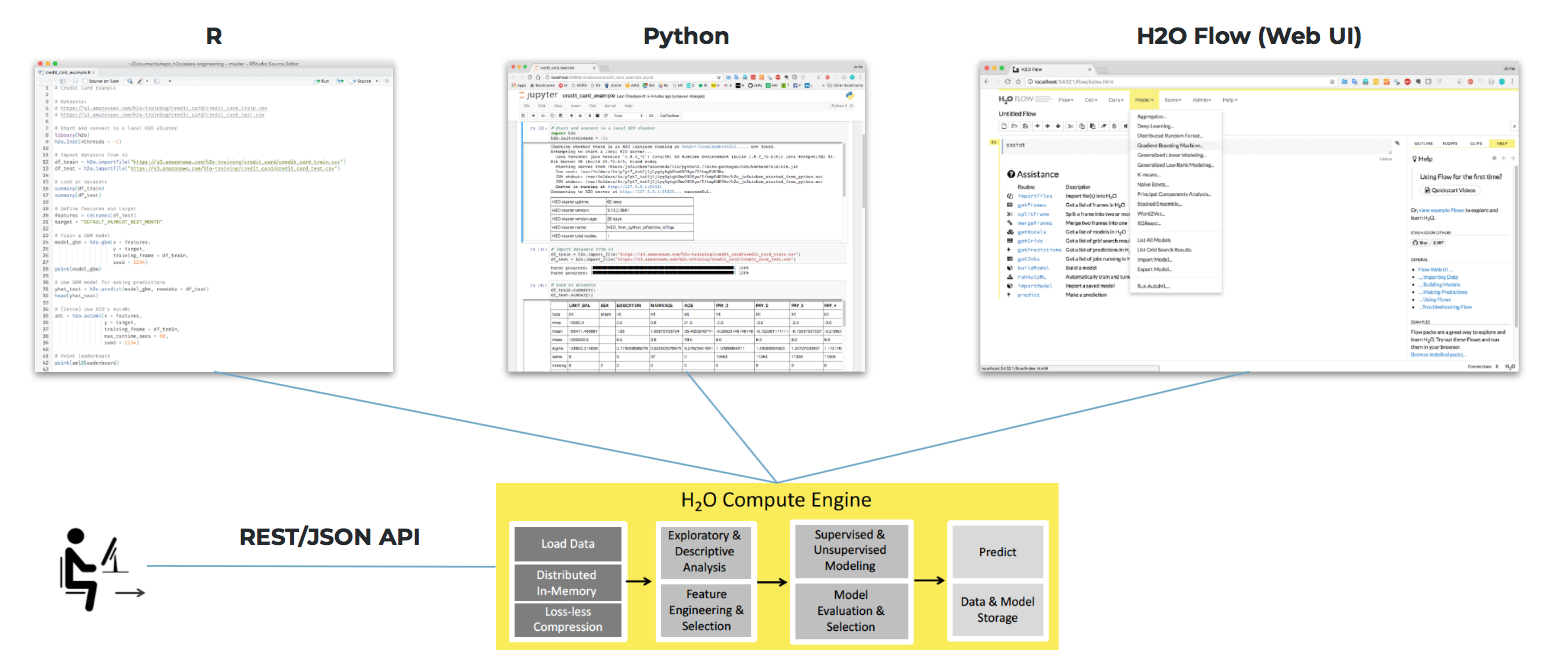Click the buildModel routine link
The image size is (1548, 664).
point(1033,268)
